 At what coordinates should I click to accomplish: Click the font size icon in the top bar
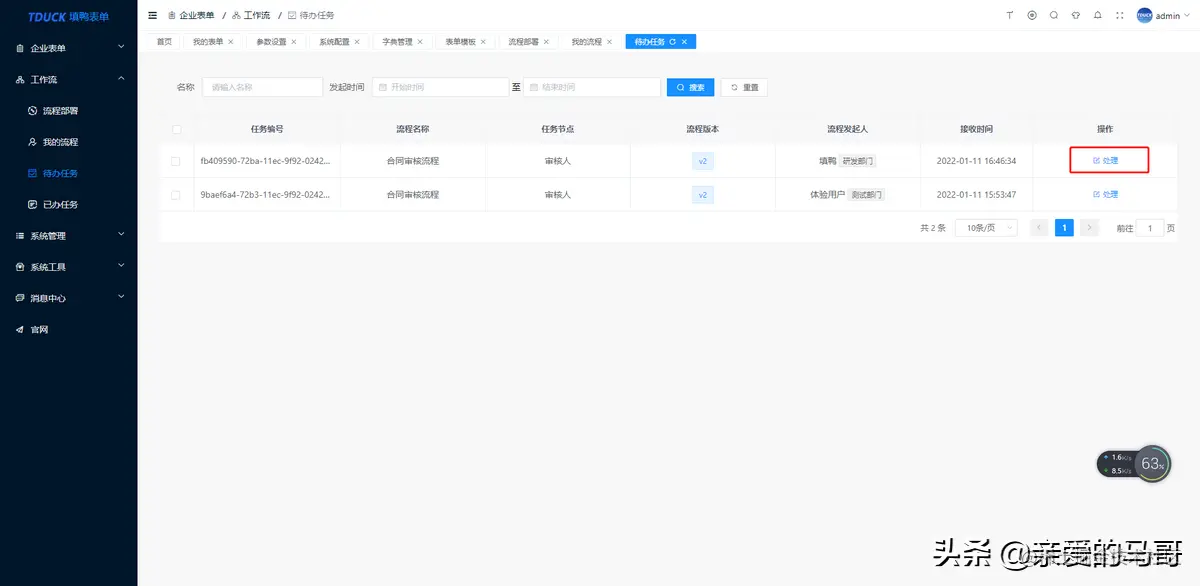[1010, 15]
